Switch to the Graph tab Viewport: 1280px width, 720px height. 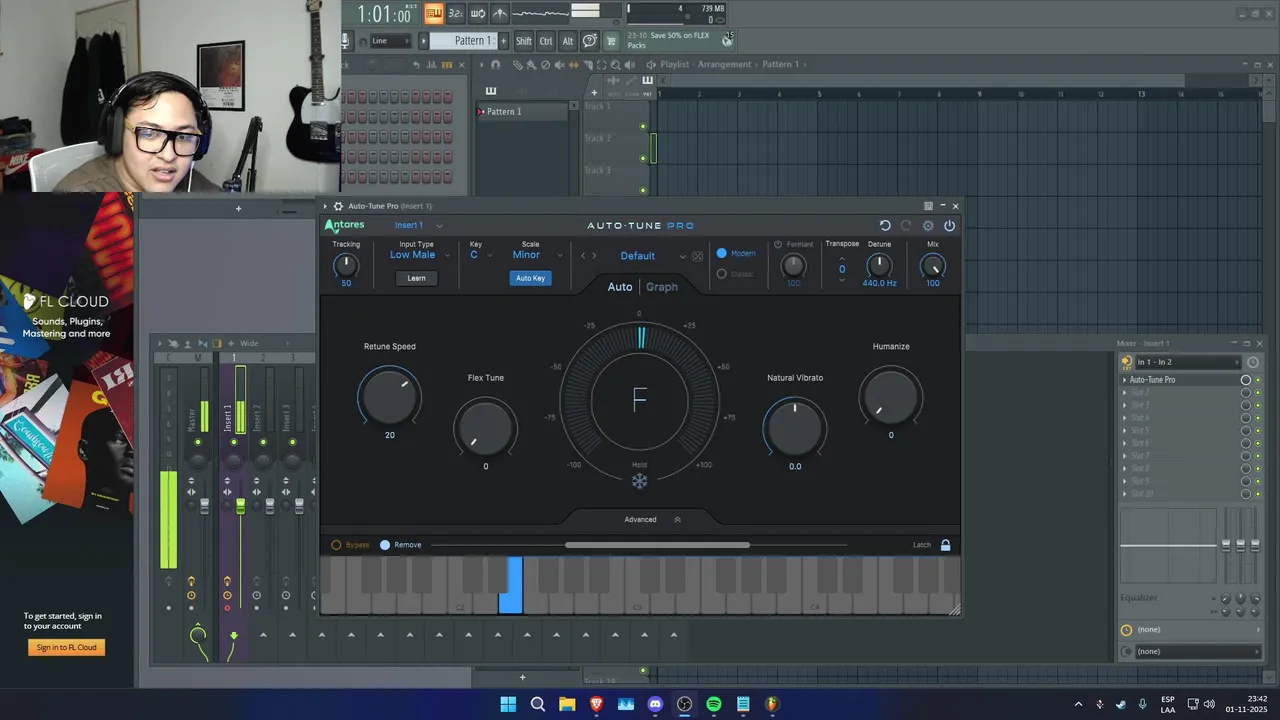[662, 287]
